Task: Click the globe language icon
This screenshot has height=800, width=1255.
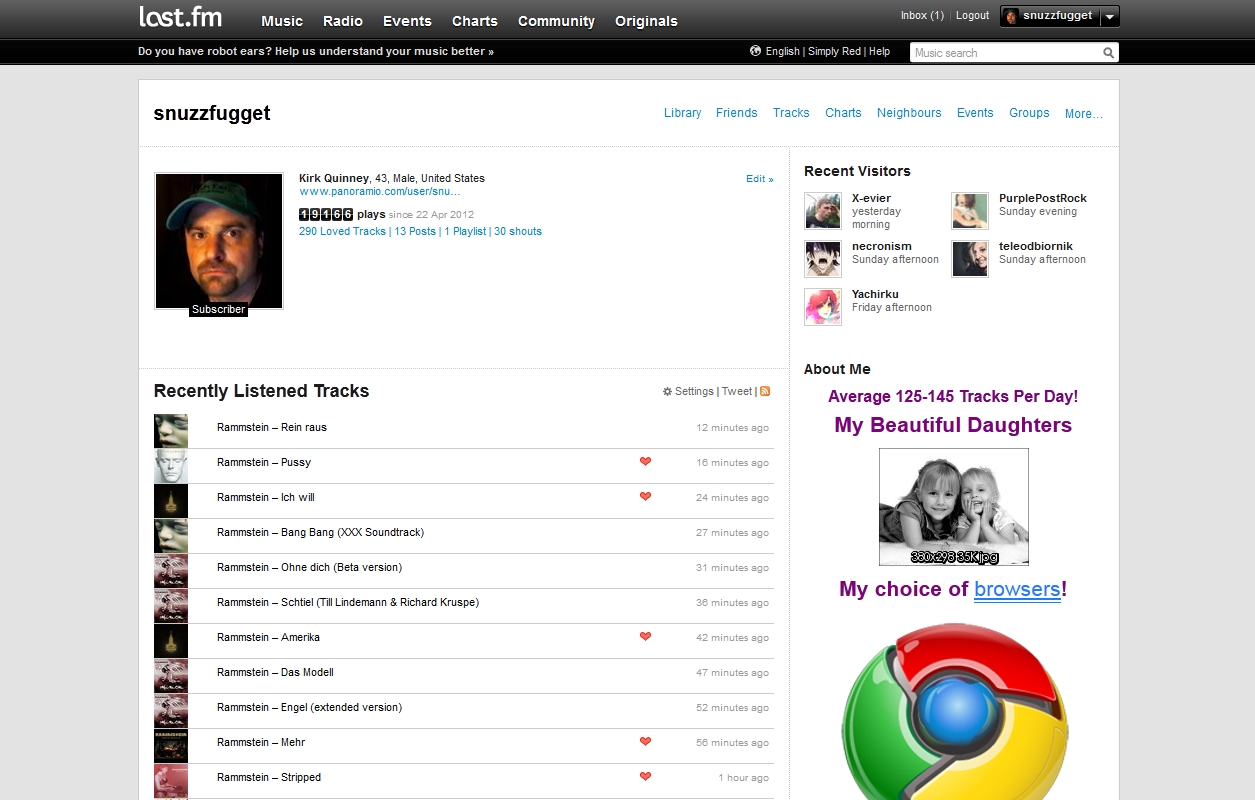Action: point(756,51)
